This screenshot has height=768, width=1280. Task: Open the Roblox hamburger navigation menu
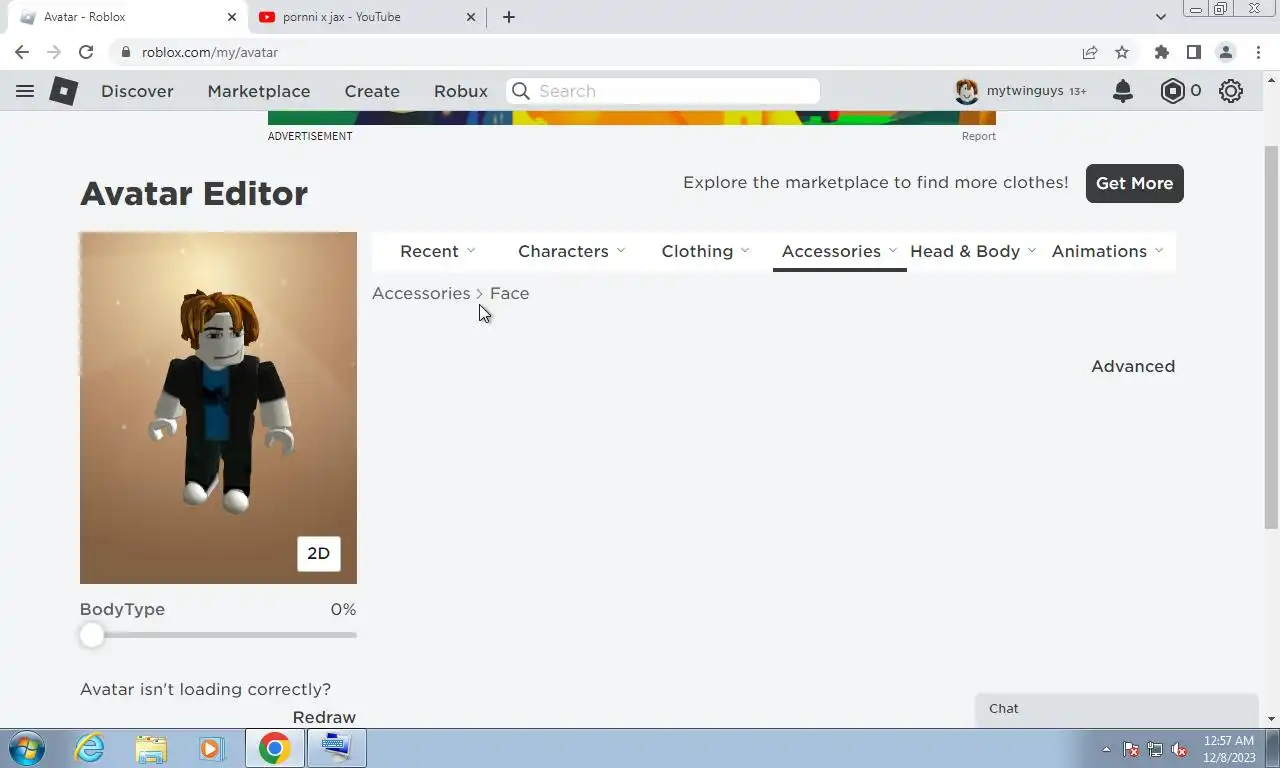pos(25,91)
